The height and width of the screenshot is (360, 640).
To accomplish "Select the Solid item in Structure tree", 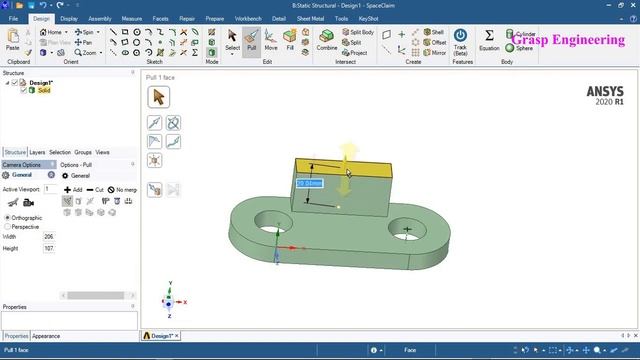I will (x=44, y=90).
